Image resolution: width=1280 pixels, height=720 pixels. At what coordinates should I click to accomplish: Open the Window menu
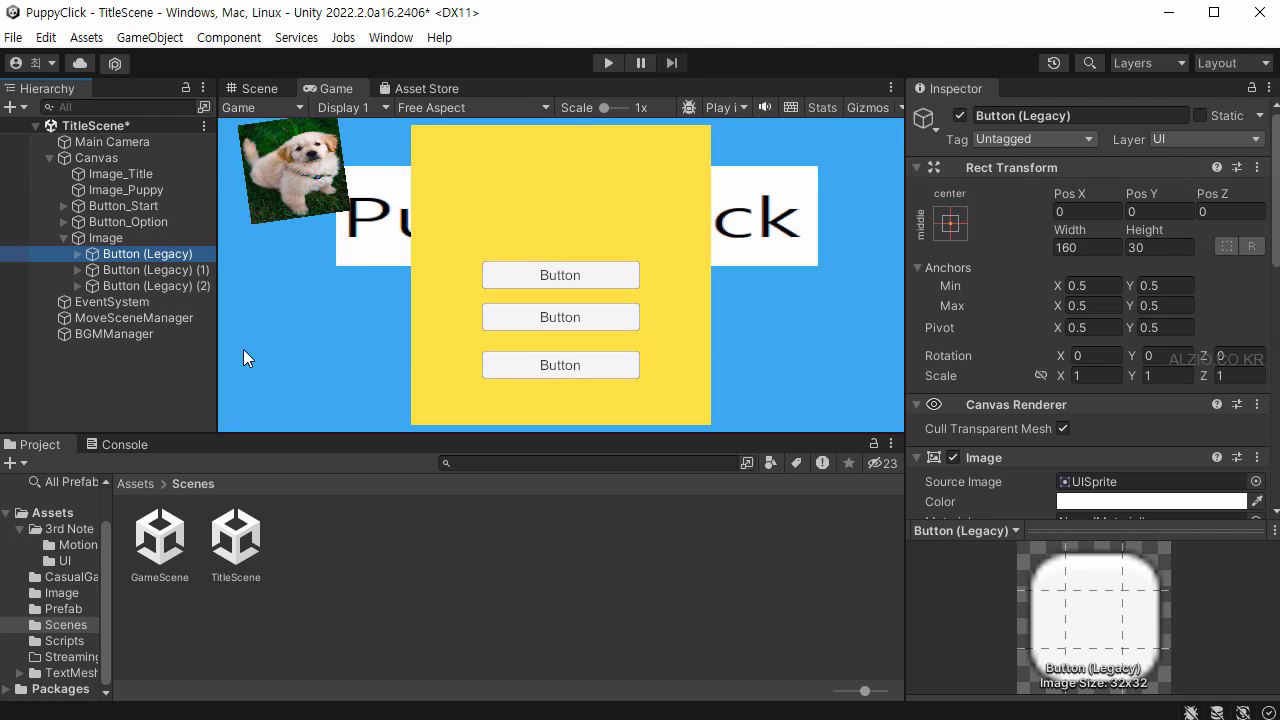point(391,37)
